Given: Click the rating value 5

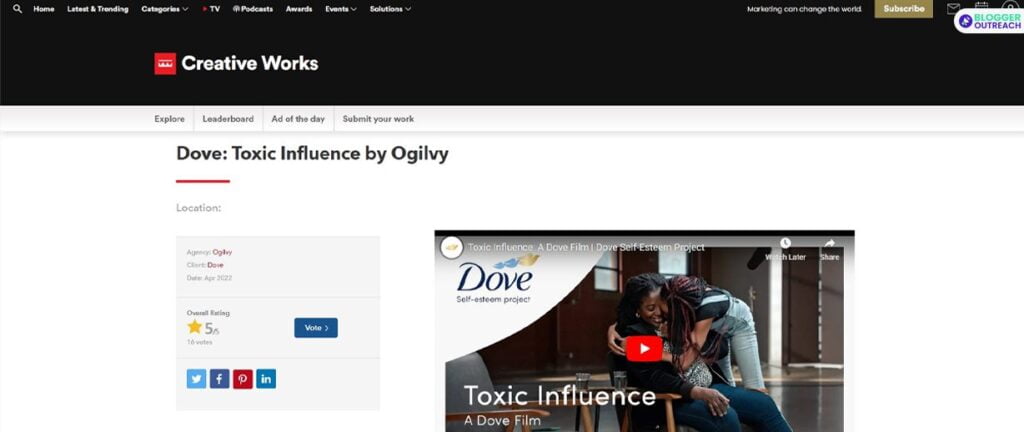Looking at the screenshot, I should pyautogui.click(x=209, y=328).
